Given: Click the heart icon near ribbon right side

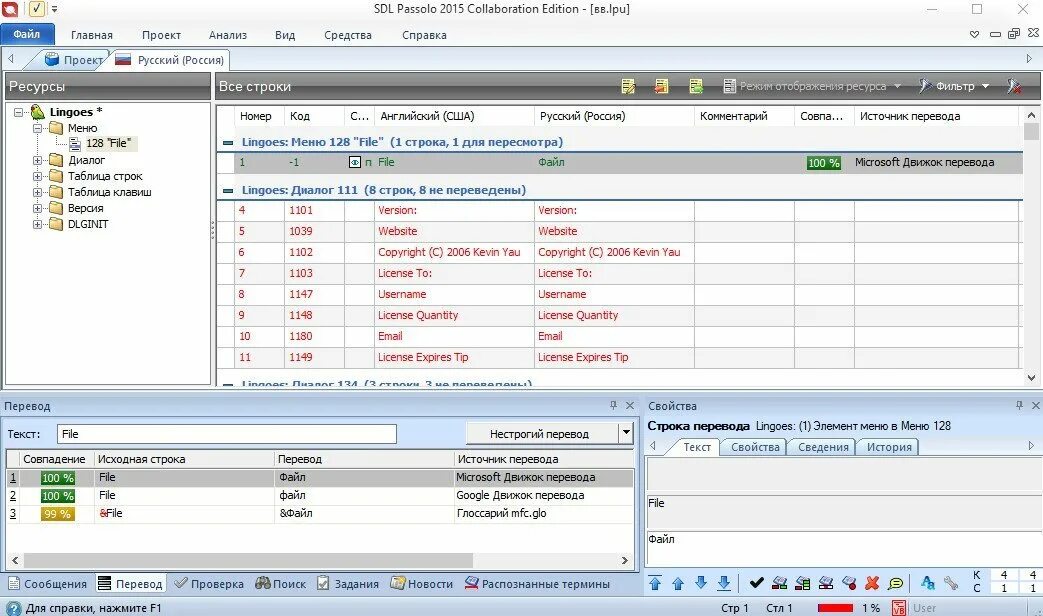Looking at the screenshot, I should point(974,35).
